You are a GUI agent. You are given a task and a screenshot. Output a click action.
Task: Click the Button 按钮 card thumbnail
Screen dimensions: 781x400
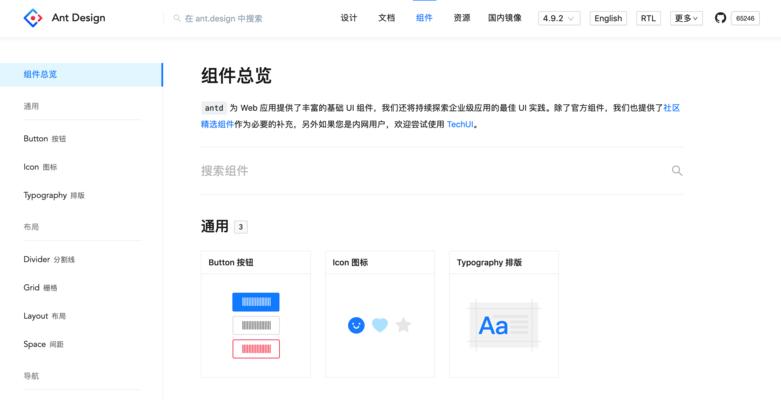tap(256, 325)
